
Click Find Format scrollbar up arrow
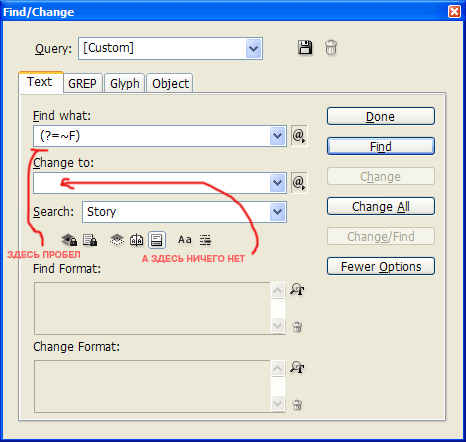278,290
